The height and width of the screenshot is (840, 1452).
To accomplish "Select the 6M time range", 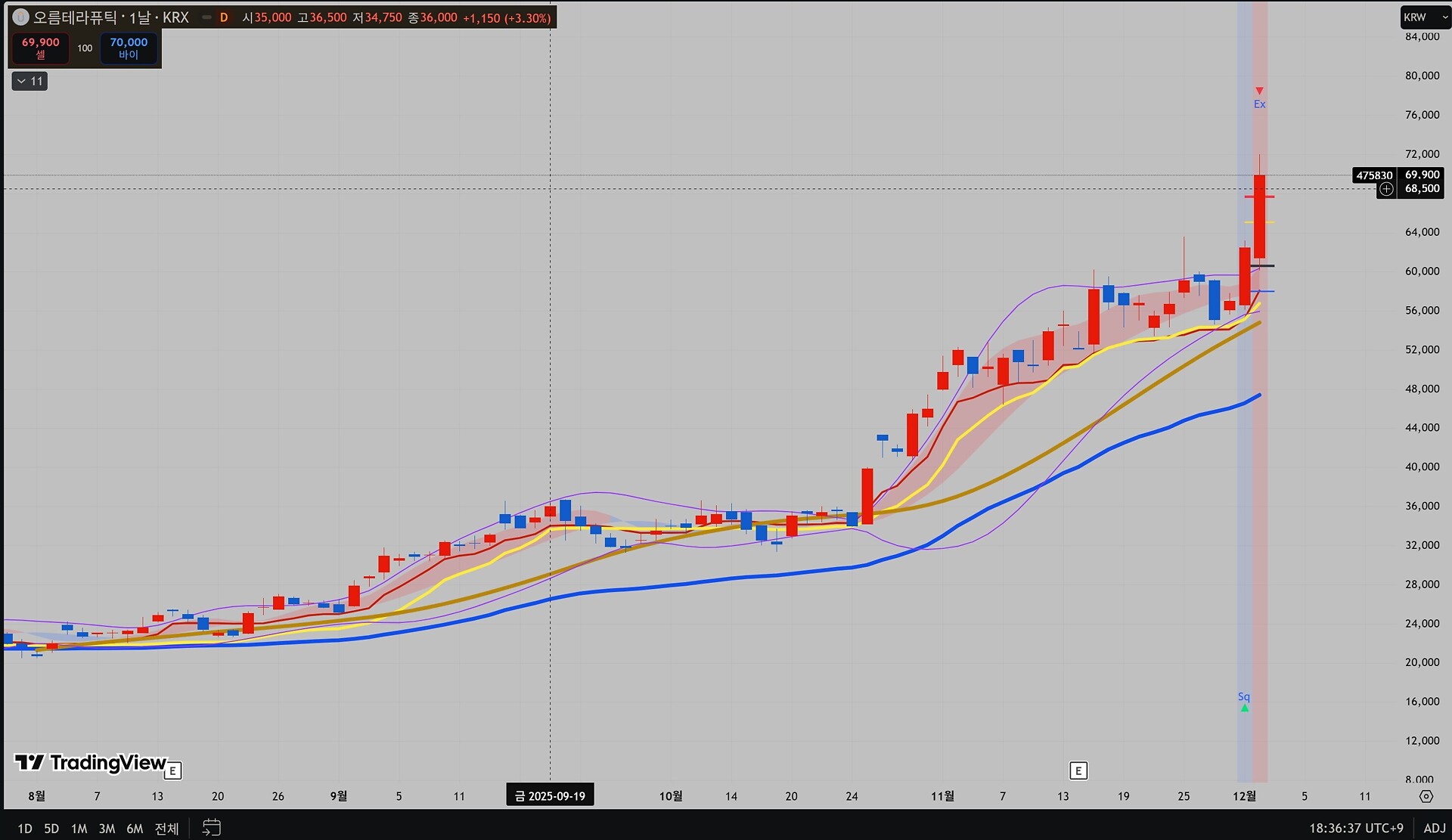I will pyautogui.click(x=135, y=829).
